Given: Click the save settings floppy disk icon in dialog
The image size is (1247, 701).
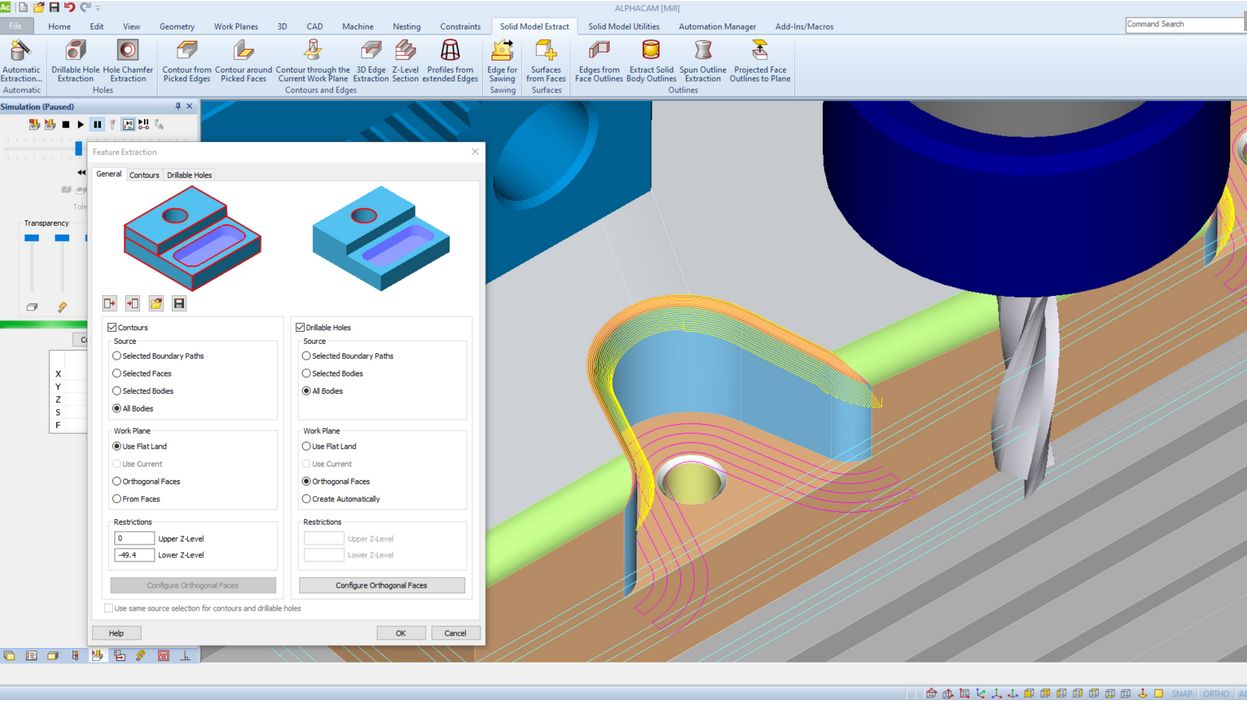Looking at the screenshot, I should 179,303.
